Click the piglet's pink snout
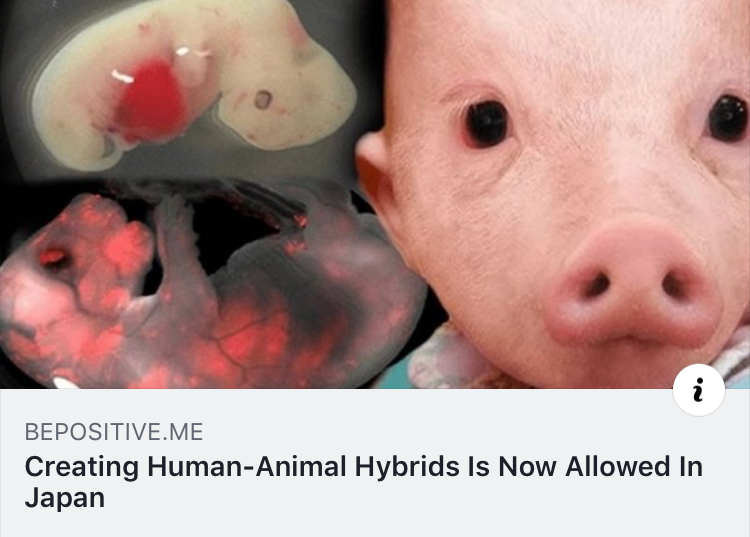This screenshot has height=537, width=750. [x=633, y=285]
